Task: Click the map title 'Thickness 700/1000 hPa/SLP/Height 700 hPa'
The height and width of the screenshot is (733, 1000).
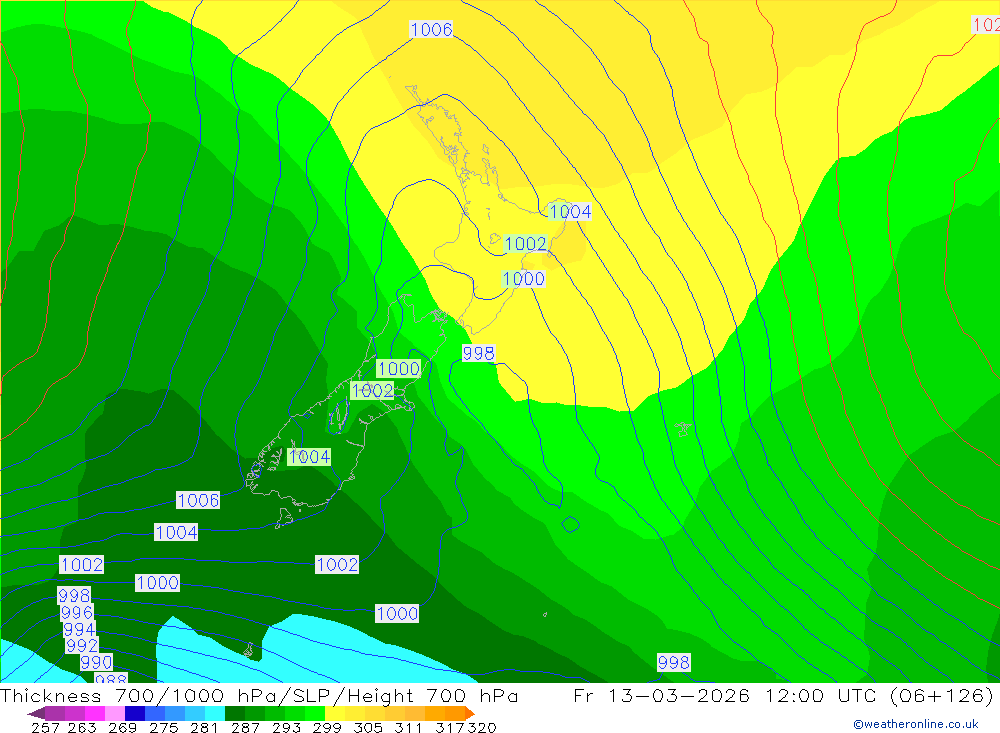Action: coord(259,696)
